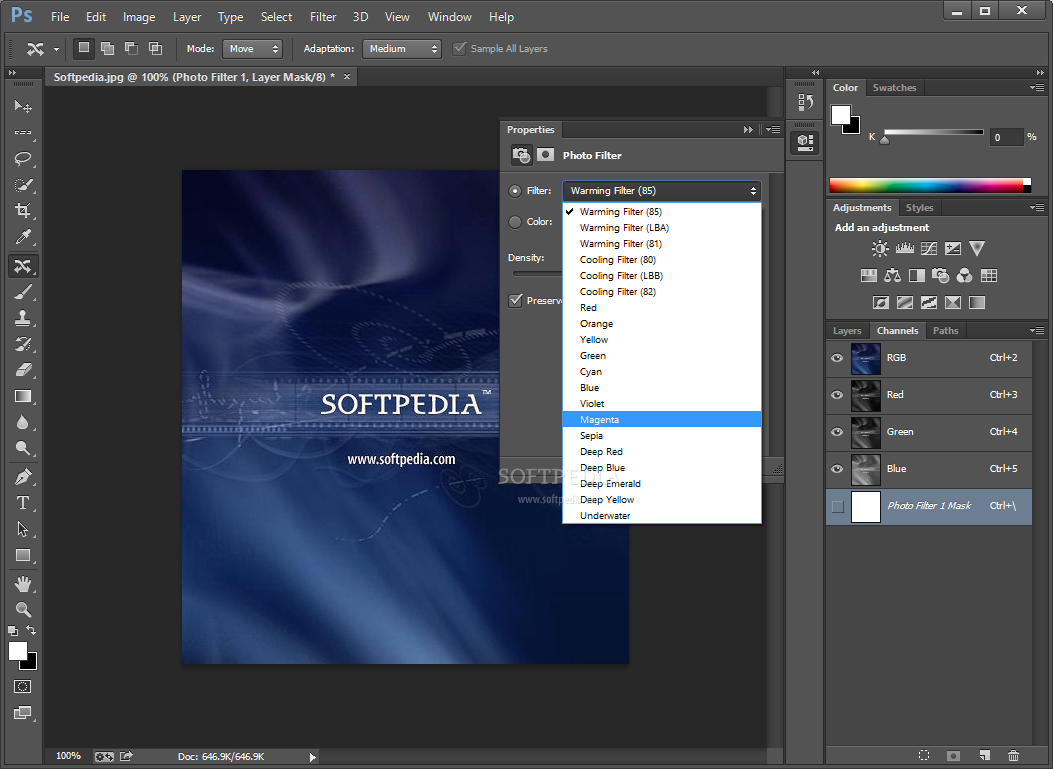The height and width of the screenshot is (769, 1053).
Task: Add Brightness/Contrast adjustment icon
Action: 880,249
